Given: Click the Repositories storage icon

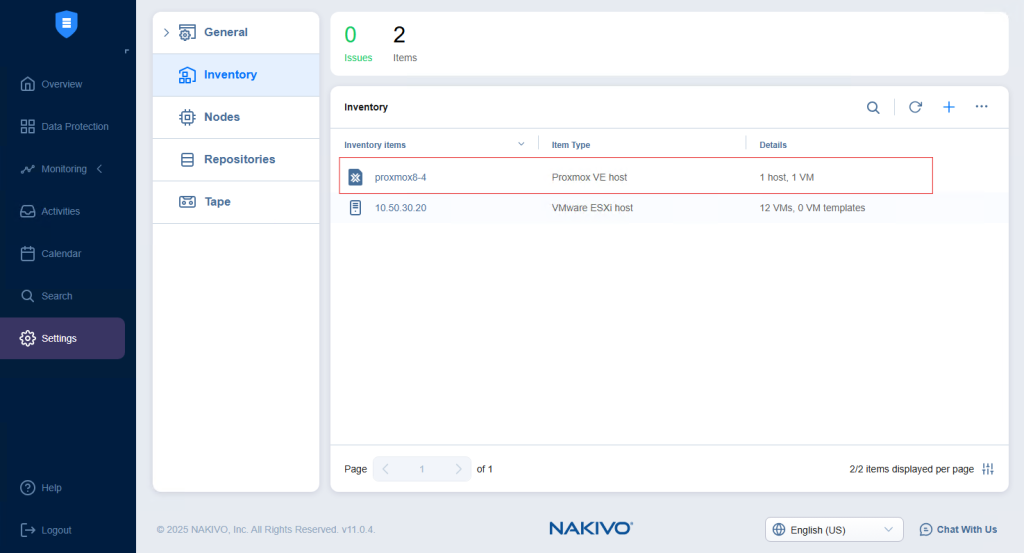Looking at the screenshot, I should (187, 160).
